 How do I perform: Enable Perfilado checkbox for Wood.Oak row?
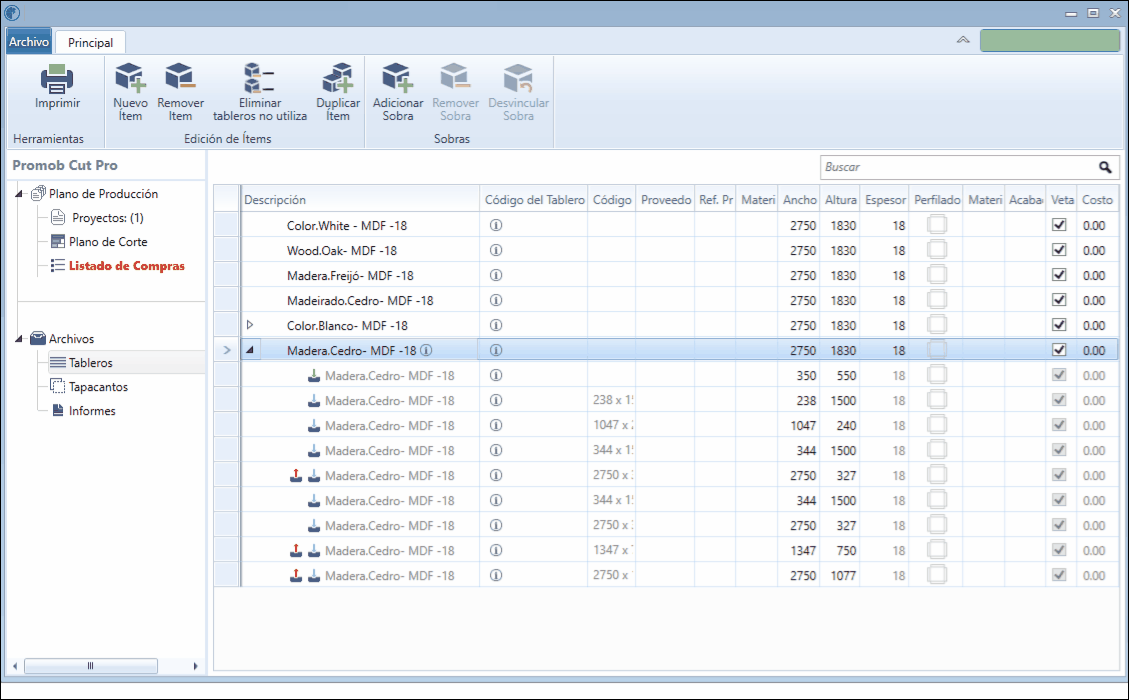click(x=937, y=250)
